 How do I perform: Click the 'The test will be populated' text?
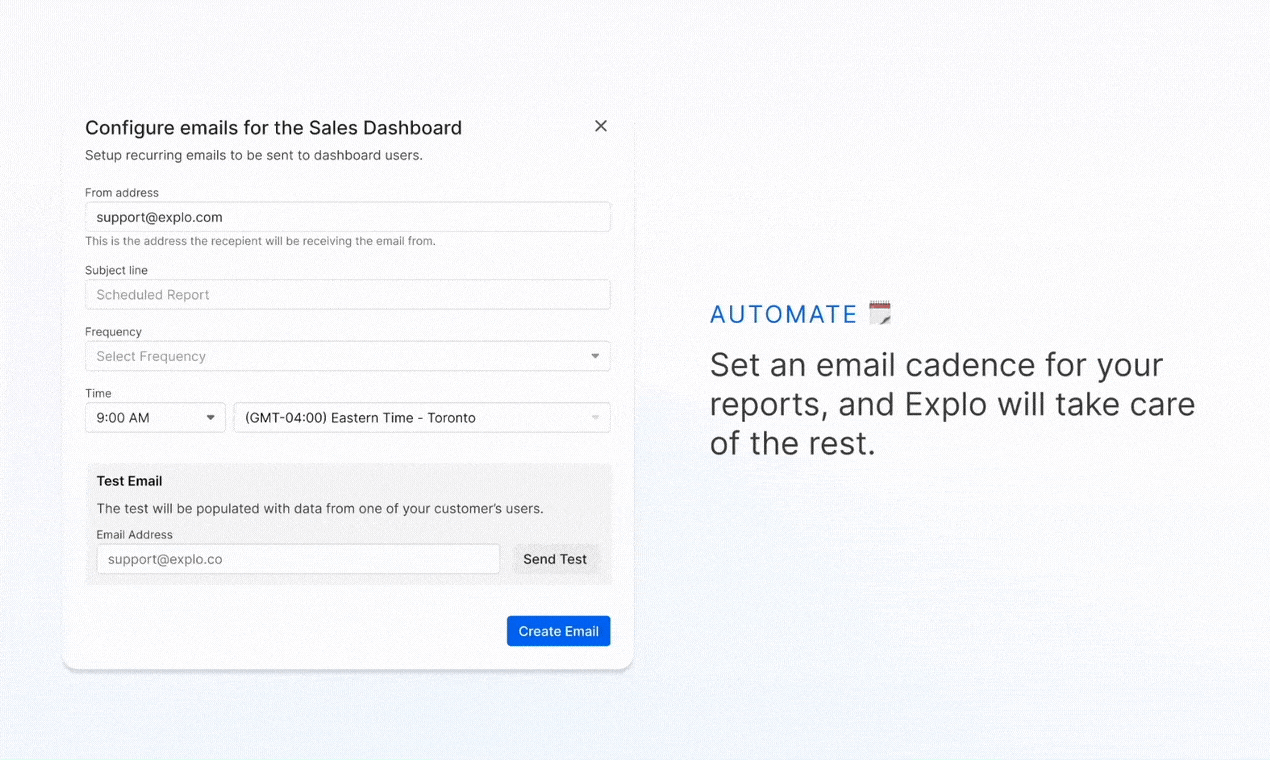320,509
